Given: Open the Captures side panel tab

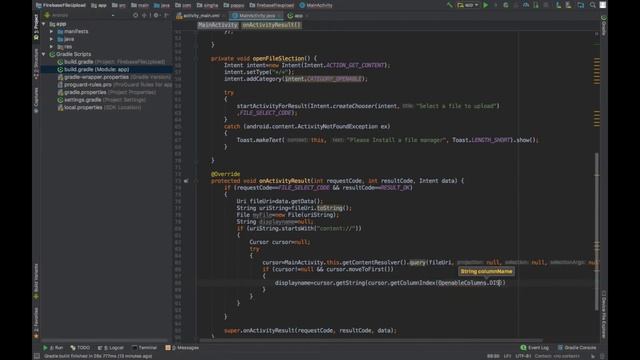Looking at the screenshot, I should [x=36, y=100].
